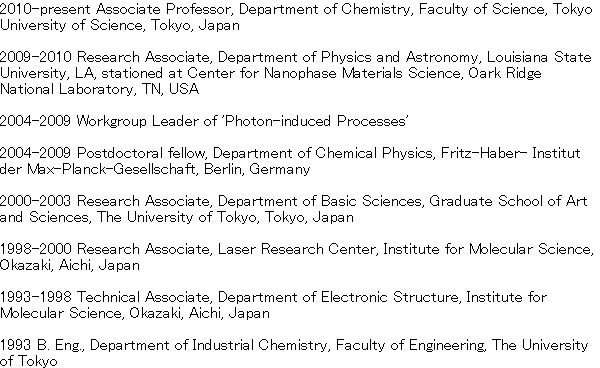Image resolution: width=600 pixels, height=368 pixels.
Task: Click the 'Photon-induced Processes' phrase
Action: click(315, 121)
